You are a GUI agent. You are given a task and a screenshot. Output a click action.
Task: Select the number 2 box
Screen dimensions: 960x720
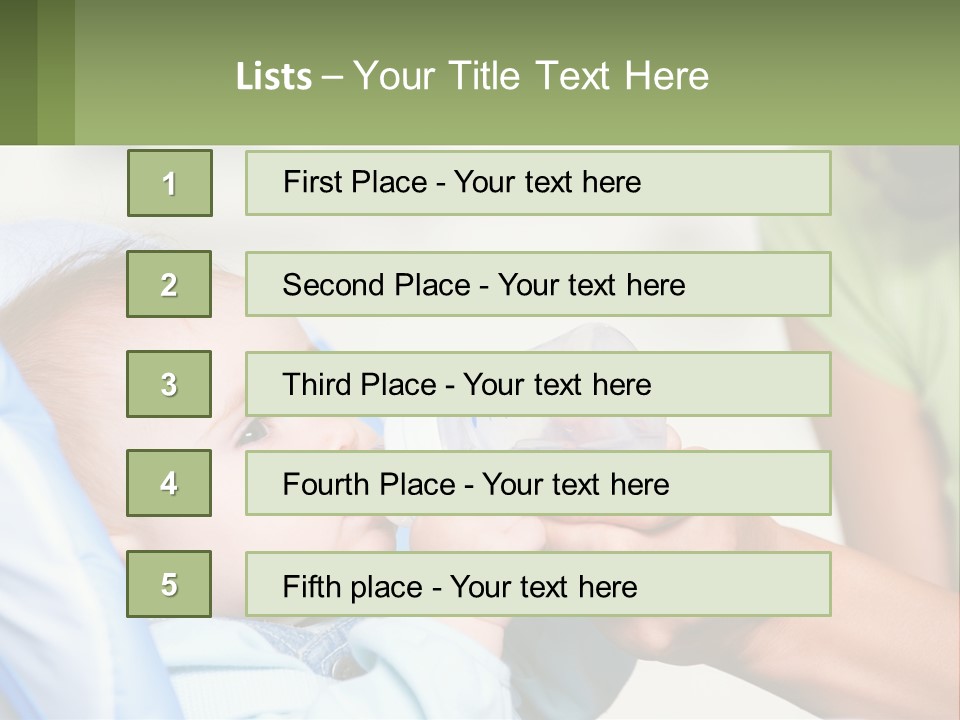pos(169,285)
